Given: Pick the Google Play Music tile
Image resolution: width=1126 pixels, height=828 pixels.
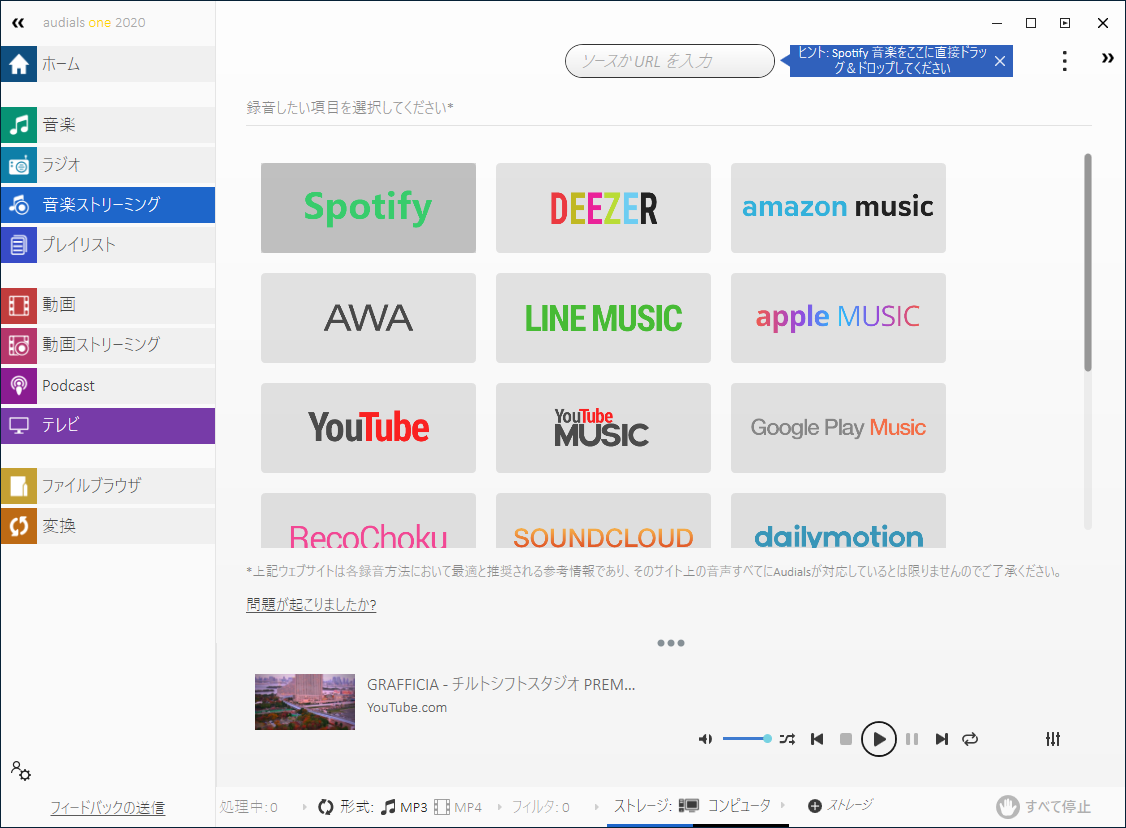Looking at the screenshot, I should [x=838, y=428].
